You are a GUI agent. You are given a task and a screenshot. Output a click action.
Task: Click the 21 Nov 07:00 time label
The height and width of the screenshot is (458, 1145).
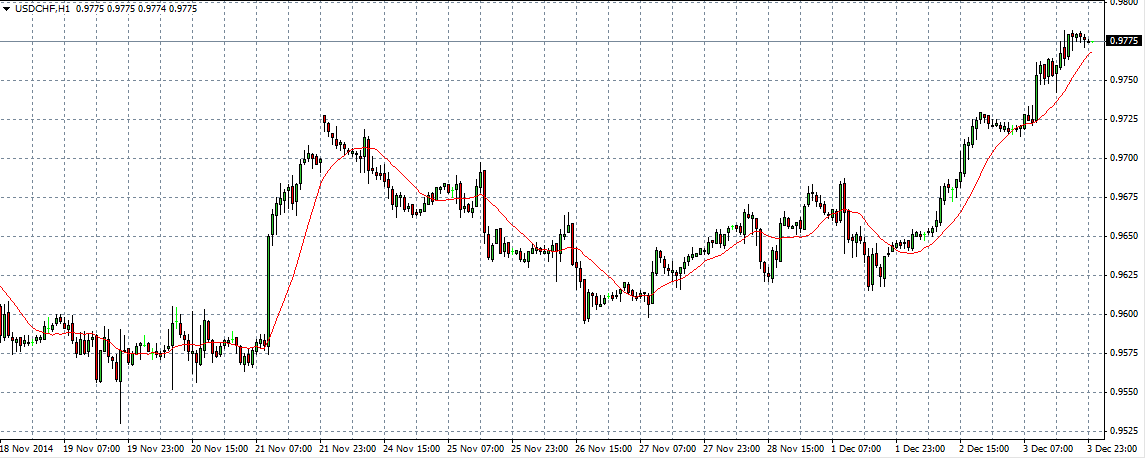(x=285, y=449)
